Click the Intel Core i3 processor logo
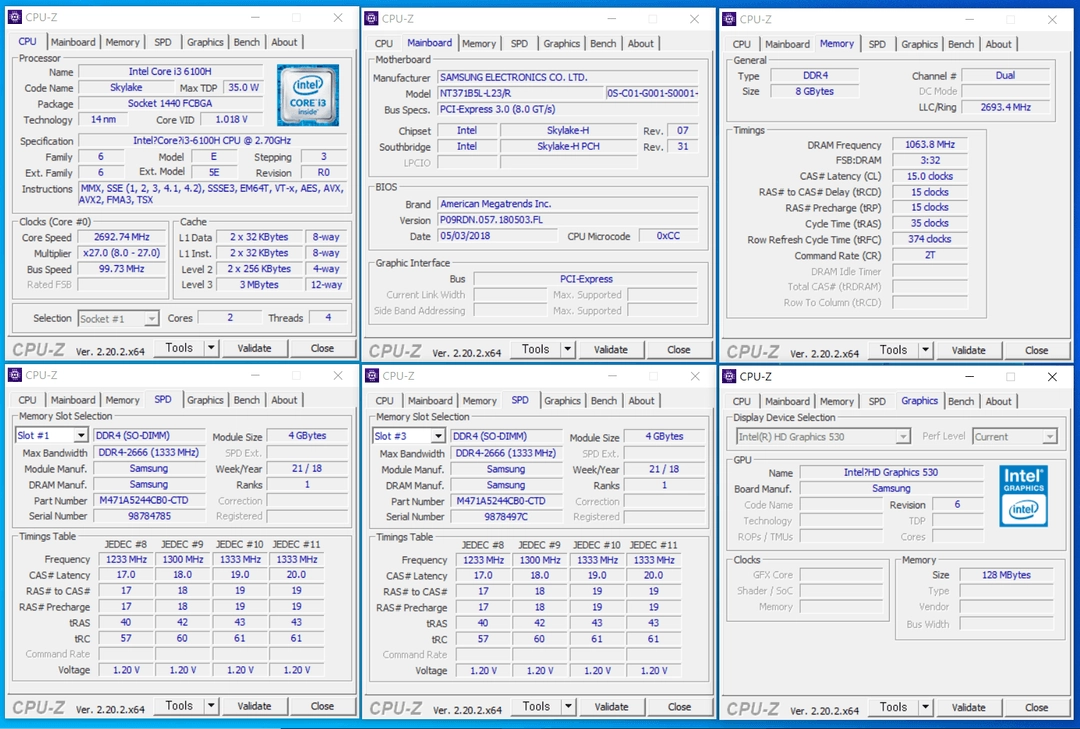The width and height of the screenshot is (1080, 729). point(308,95)
